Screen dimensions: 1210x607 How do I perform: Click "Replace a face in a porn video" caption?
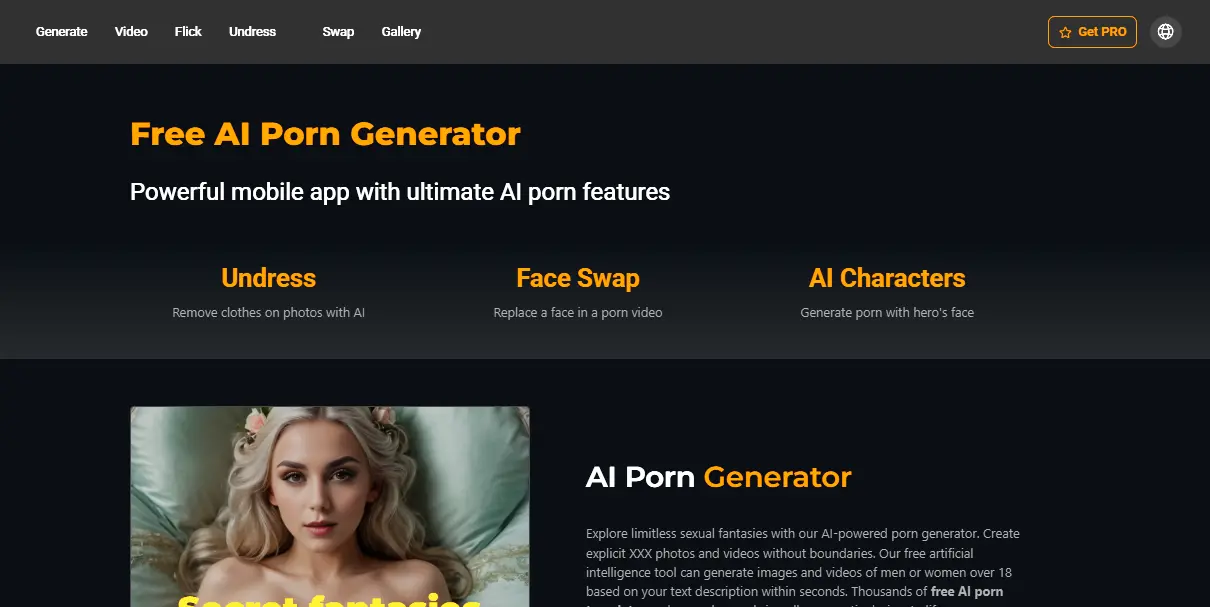(578, 313)
